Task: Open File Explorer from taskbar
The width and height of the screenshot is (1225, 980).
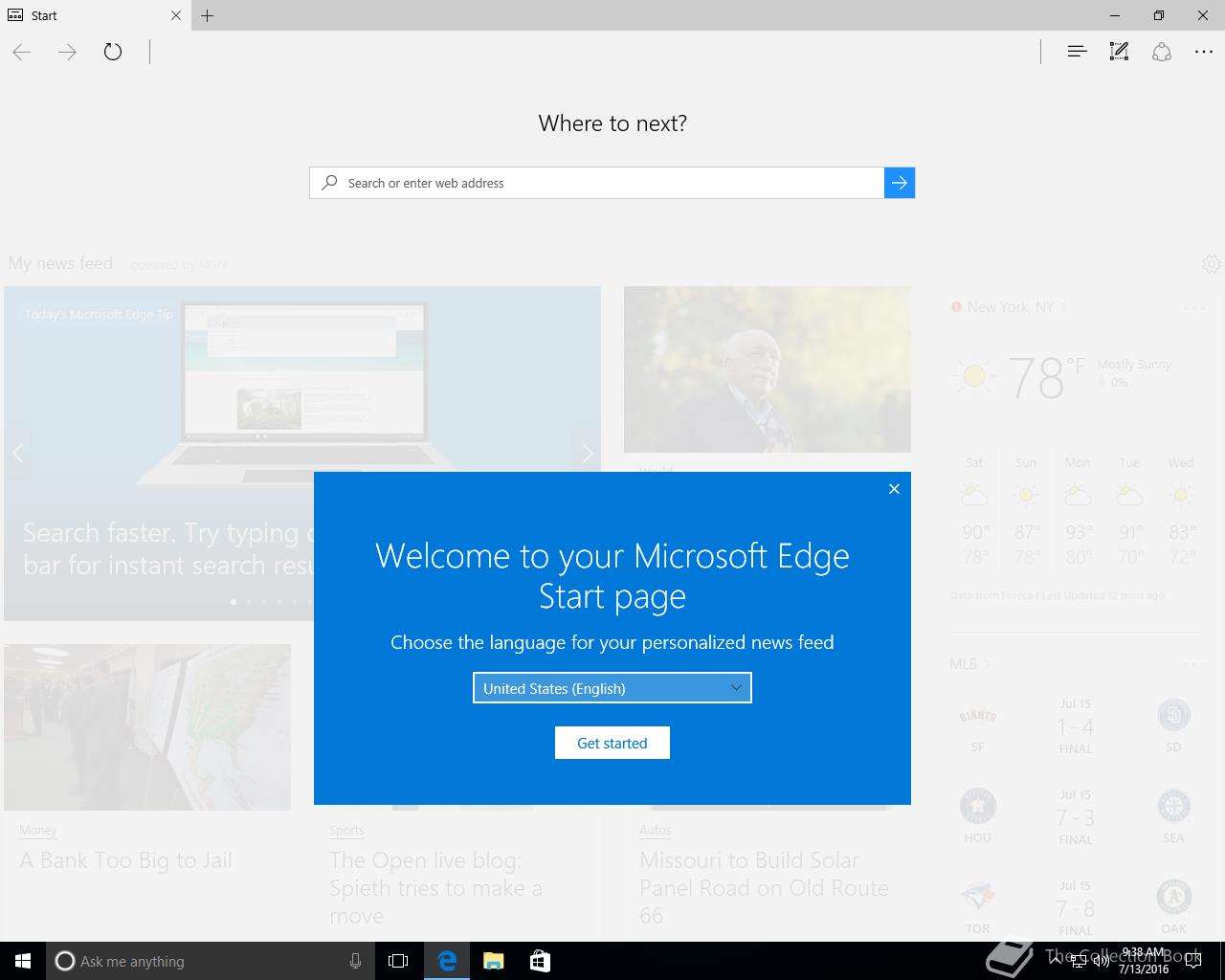Action: 493,961
